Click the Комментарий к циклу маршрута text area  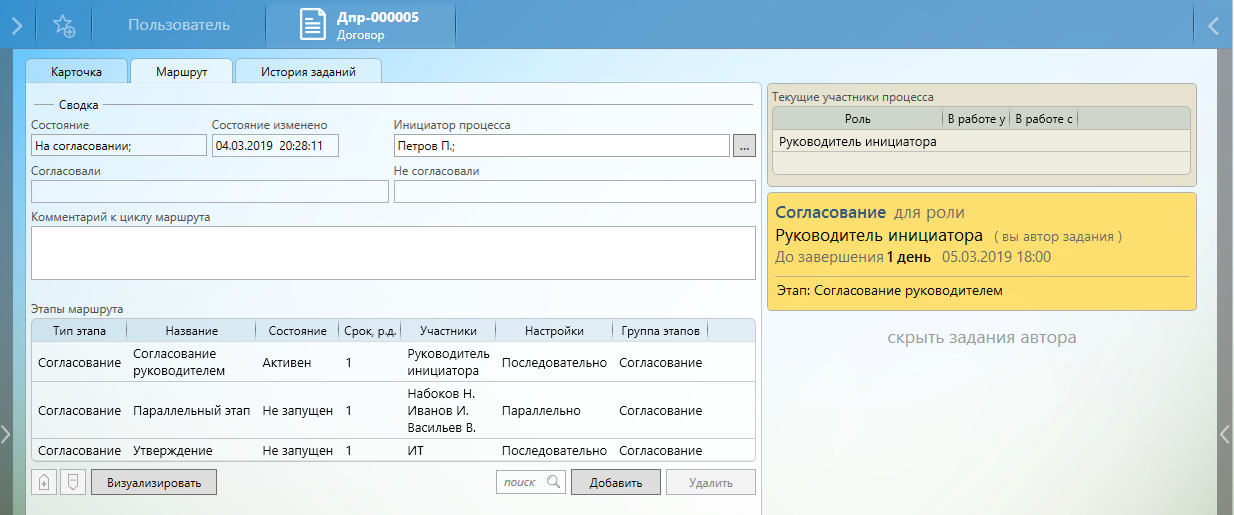click(x=393, y=253)
